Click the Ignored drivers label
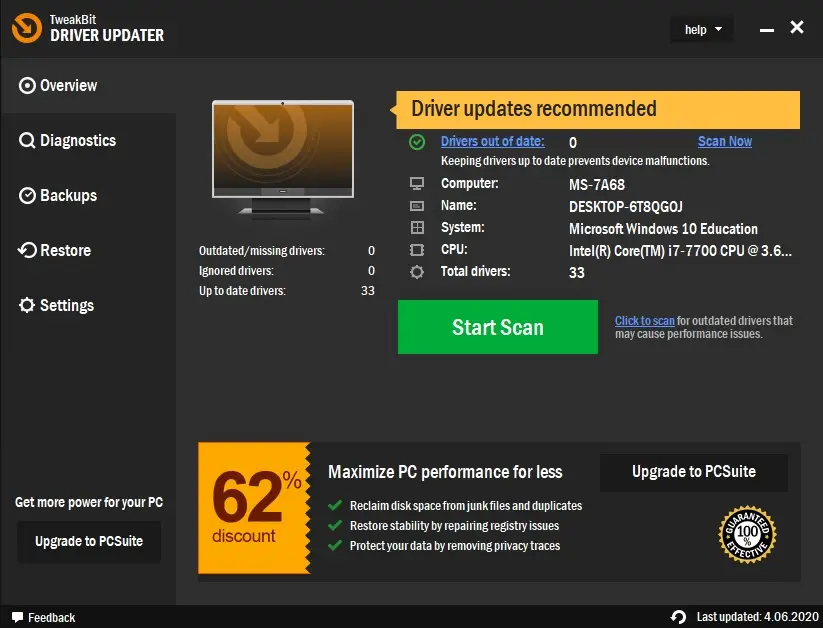 (x=236, y=271)
